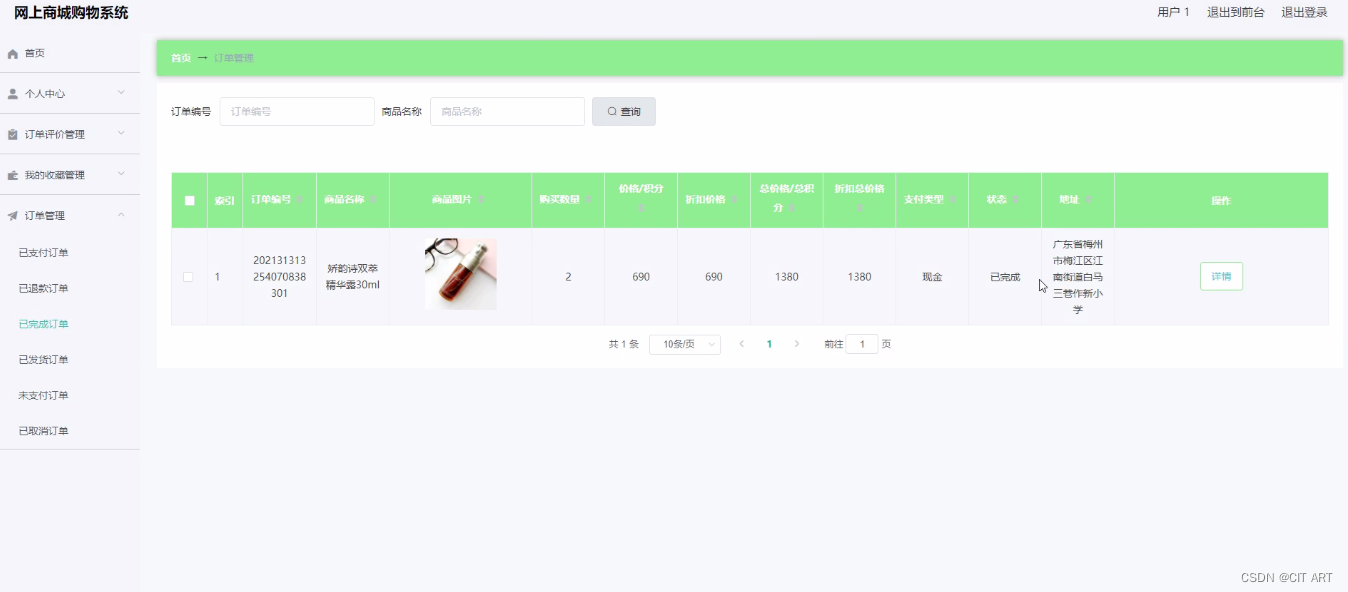Sort the table by 订单编号 column
This screenshot has width=1348, height=592.
(302, 200)
